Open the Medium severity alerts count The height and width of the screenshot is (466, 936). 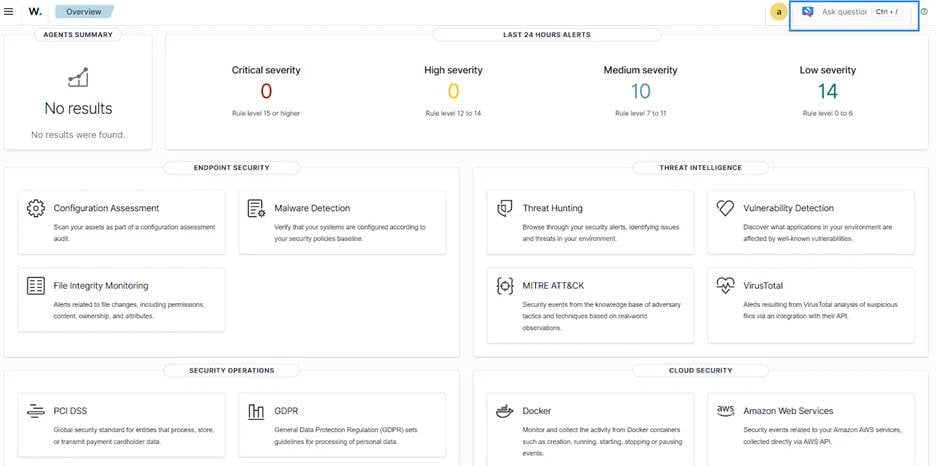(x=640, y=92)
